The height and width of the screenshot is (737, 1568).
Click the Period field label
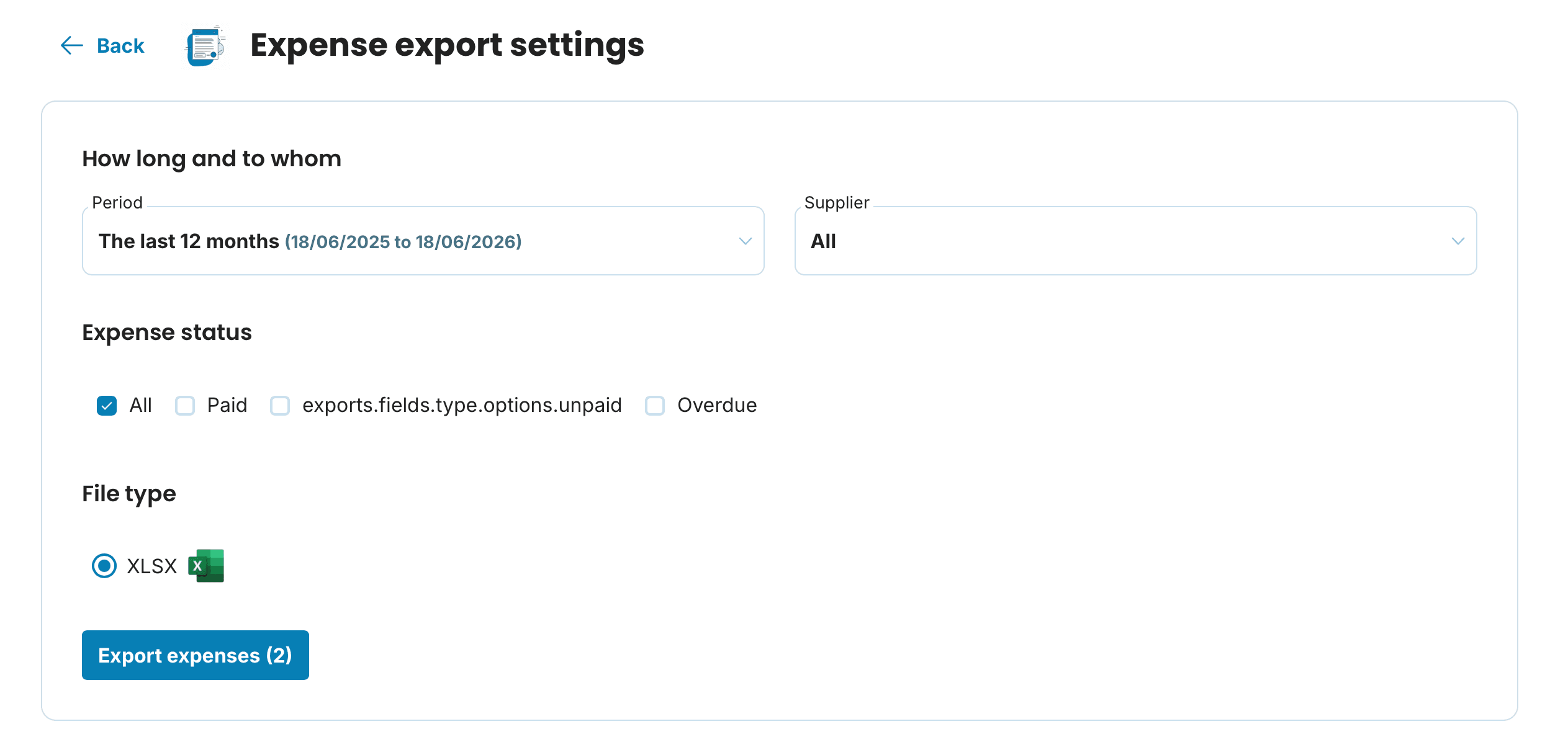[117, 203]
